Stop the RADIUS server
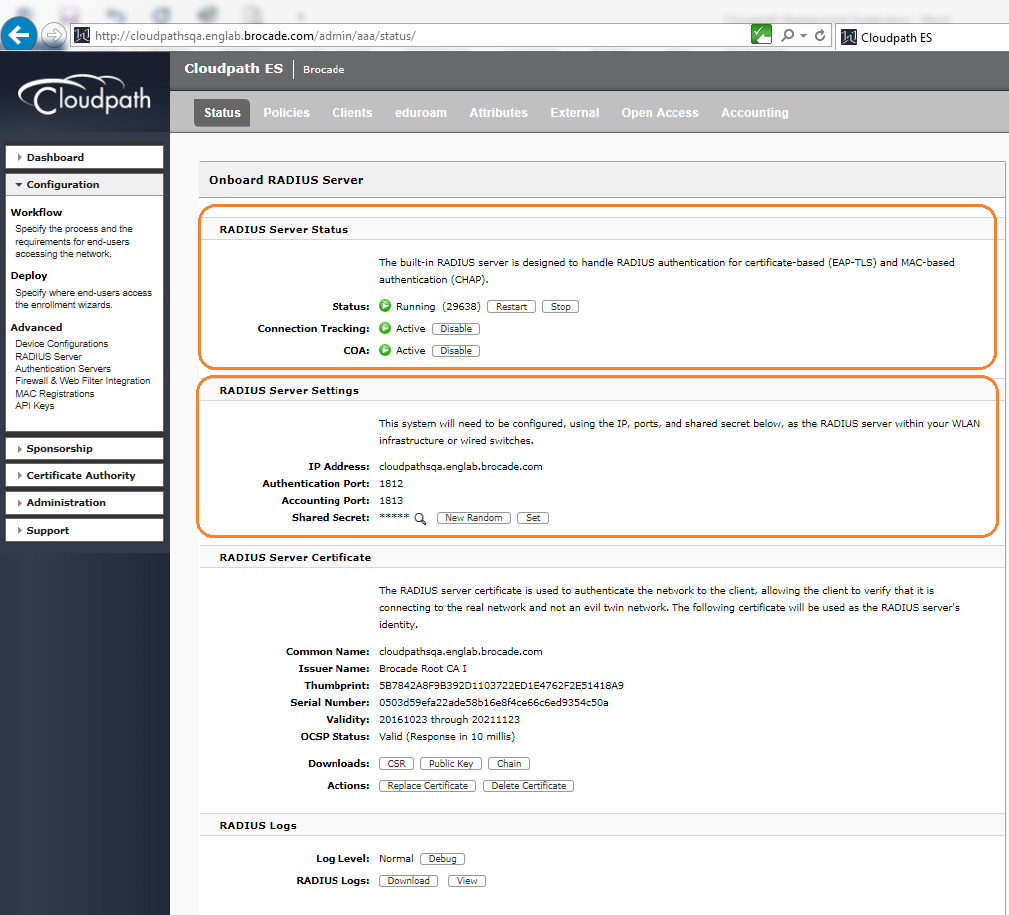The width and height of the screenshot is (1009, 915). [x=560, y=307]
